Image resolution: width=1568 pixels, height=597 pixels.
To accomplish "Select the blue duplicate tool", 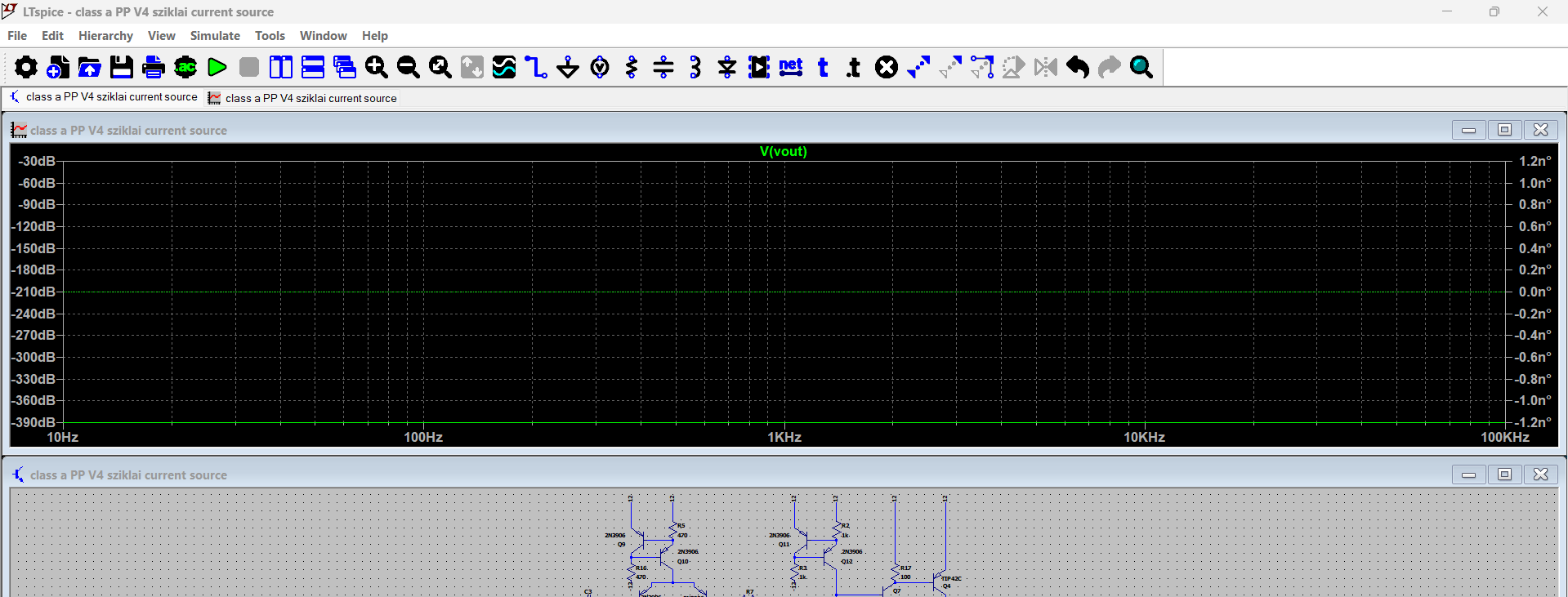I will point(918,67).
